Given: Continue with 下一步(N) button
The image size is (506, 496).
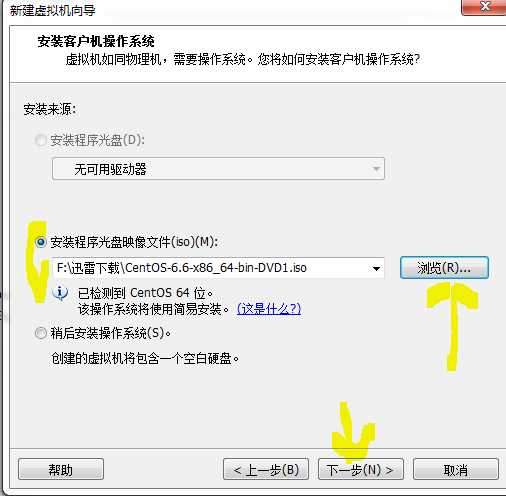Looking at the screenshot, I should click(361, 469).
